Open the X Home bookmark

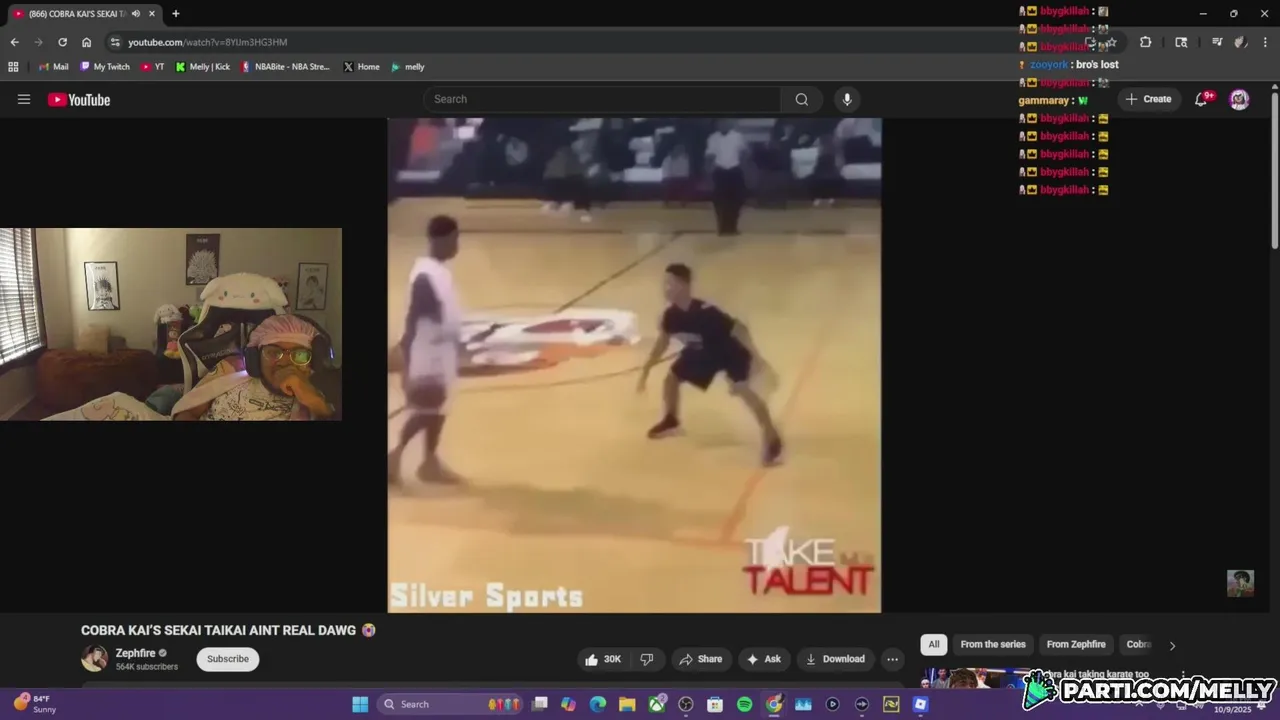(361, 67)
